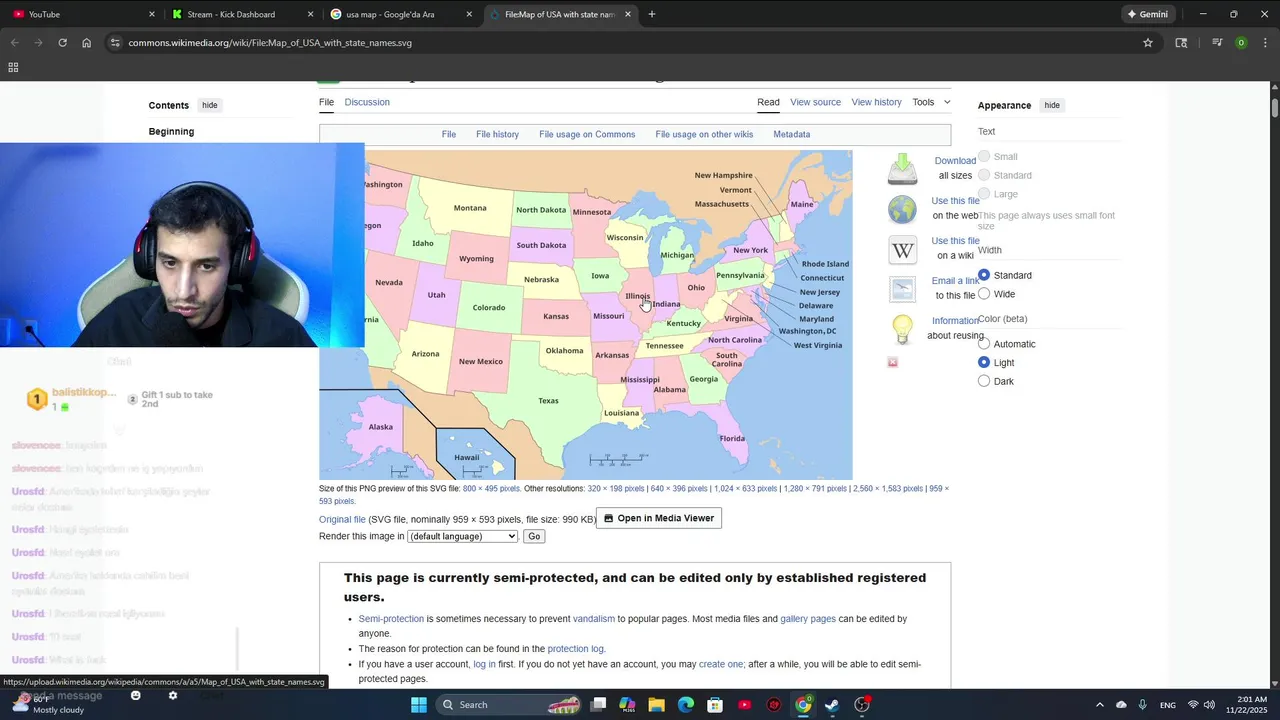Select the Dark color radio
This screenshot has height=720, width=1280.
pos(984,381)
